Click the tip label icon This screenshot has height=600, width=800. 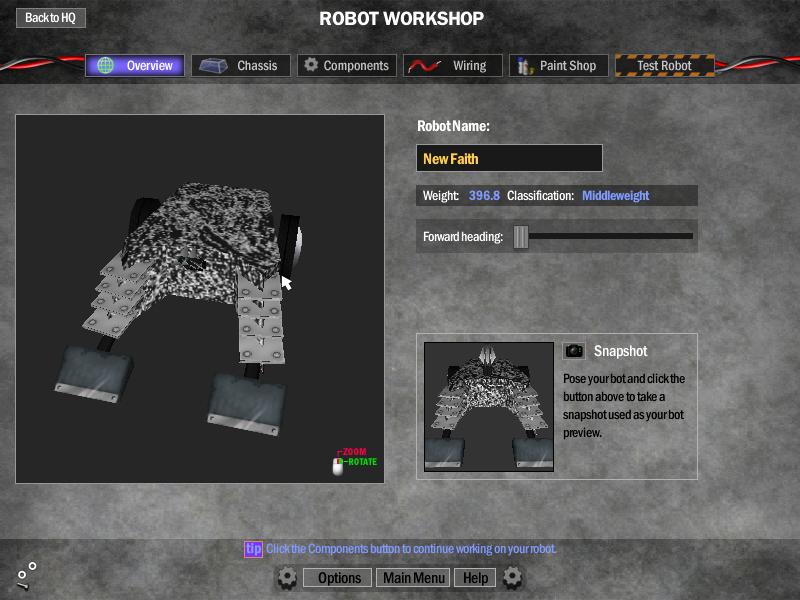tap(253, 549)
